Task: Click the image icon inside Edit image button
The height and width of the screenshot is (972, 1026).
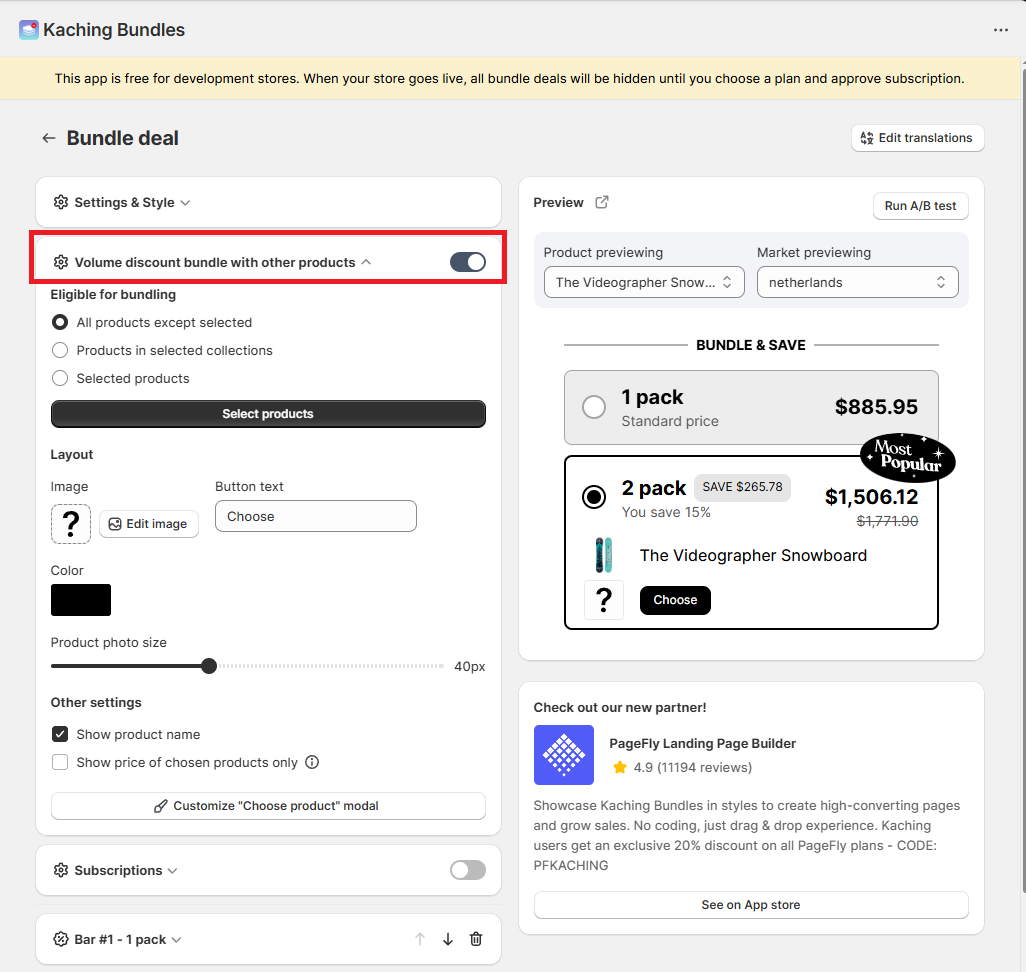Action: coord(115,524)
